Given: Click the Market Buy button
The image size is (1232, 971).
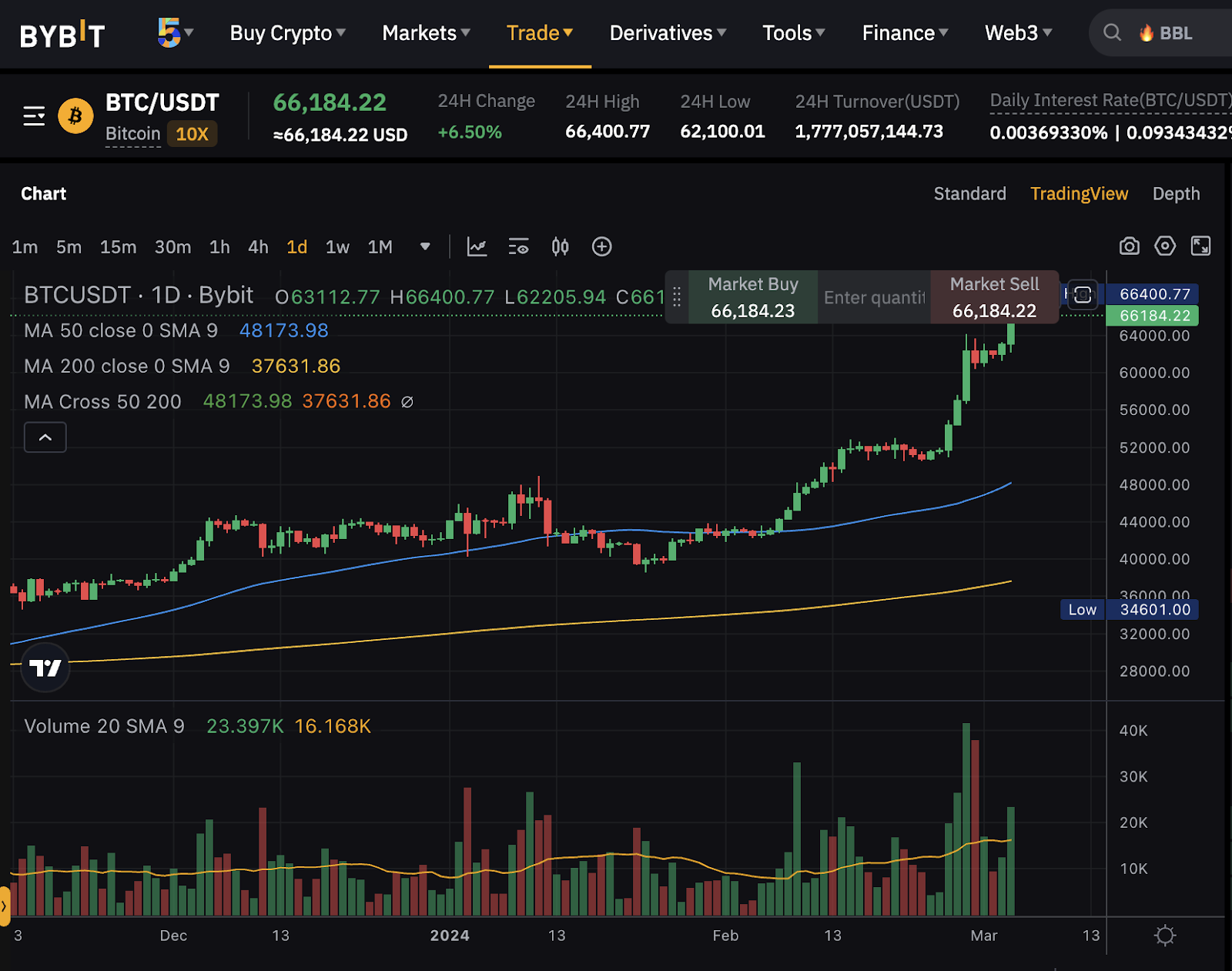Looking at the screenshot, I should 753,297.
